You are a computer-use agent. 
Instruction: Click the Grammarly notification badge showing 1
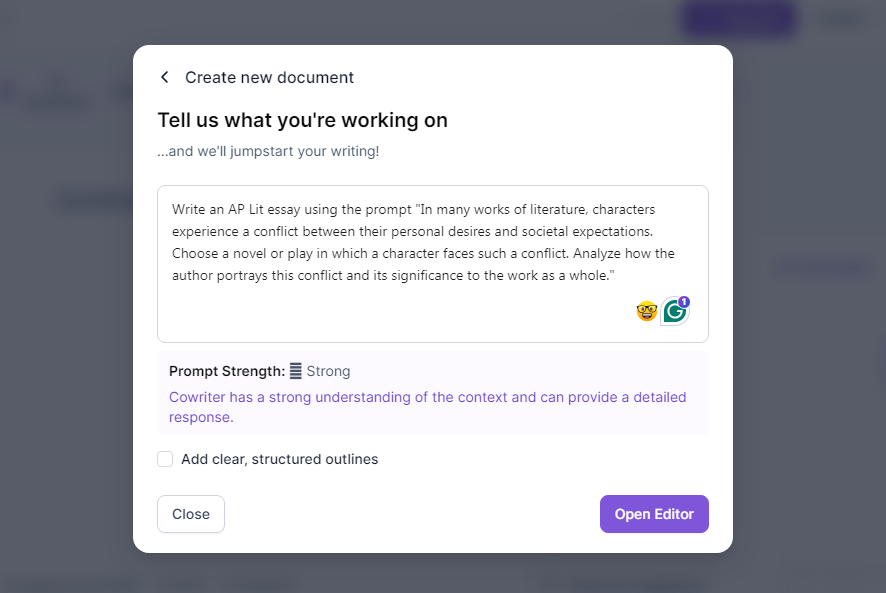684,301
